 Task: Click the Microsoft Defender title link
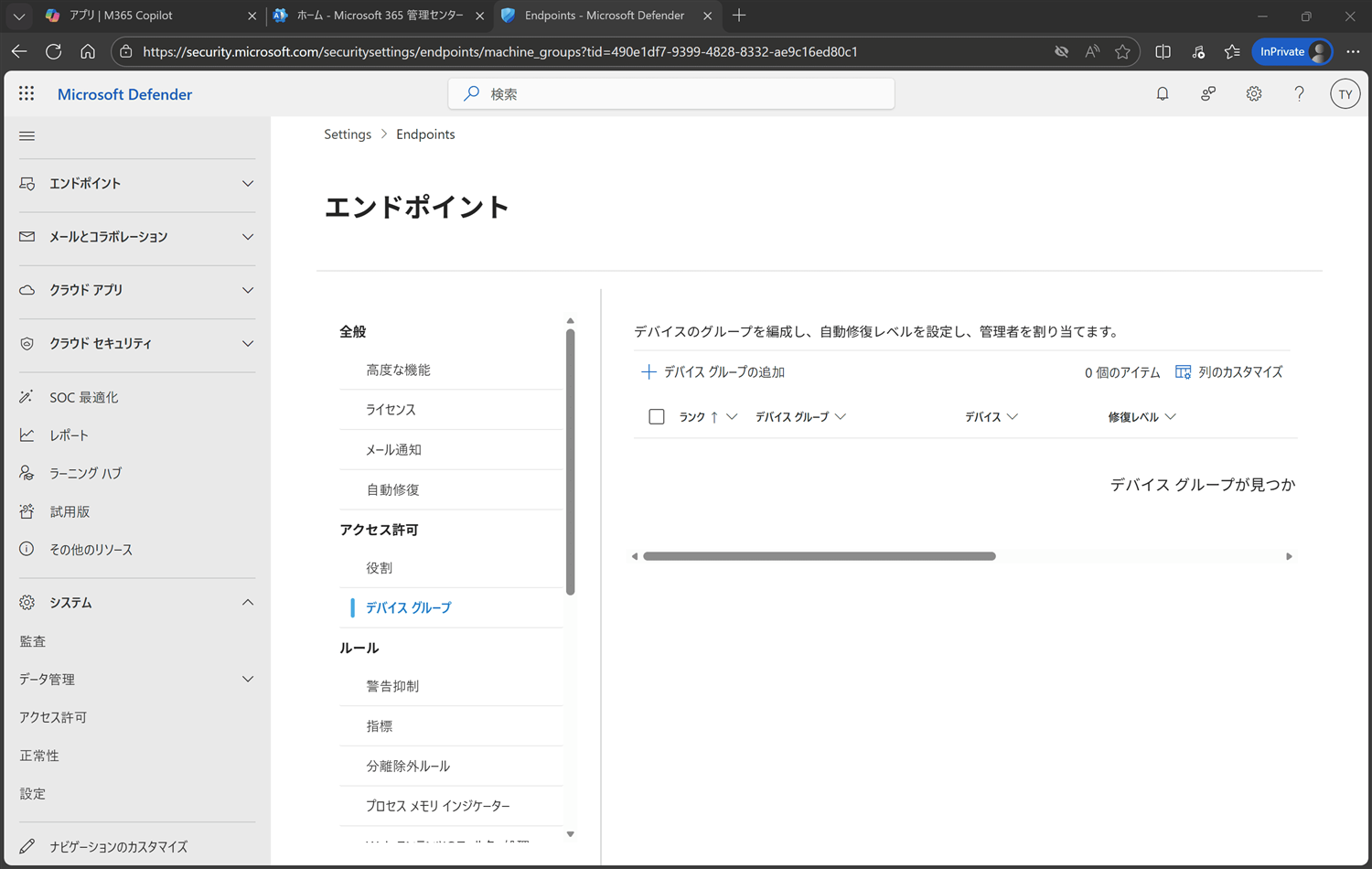124,94
